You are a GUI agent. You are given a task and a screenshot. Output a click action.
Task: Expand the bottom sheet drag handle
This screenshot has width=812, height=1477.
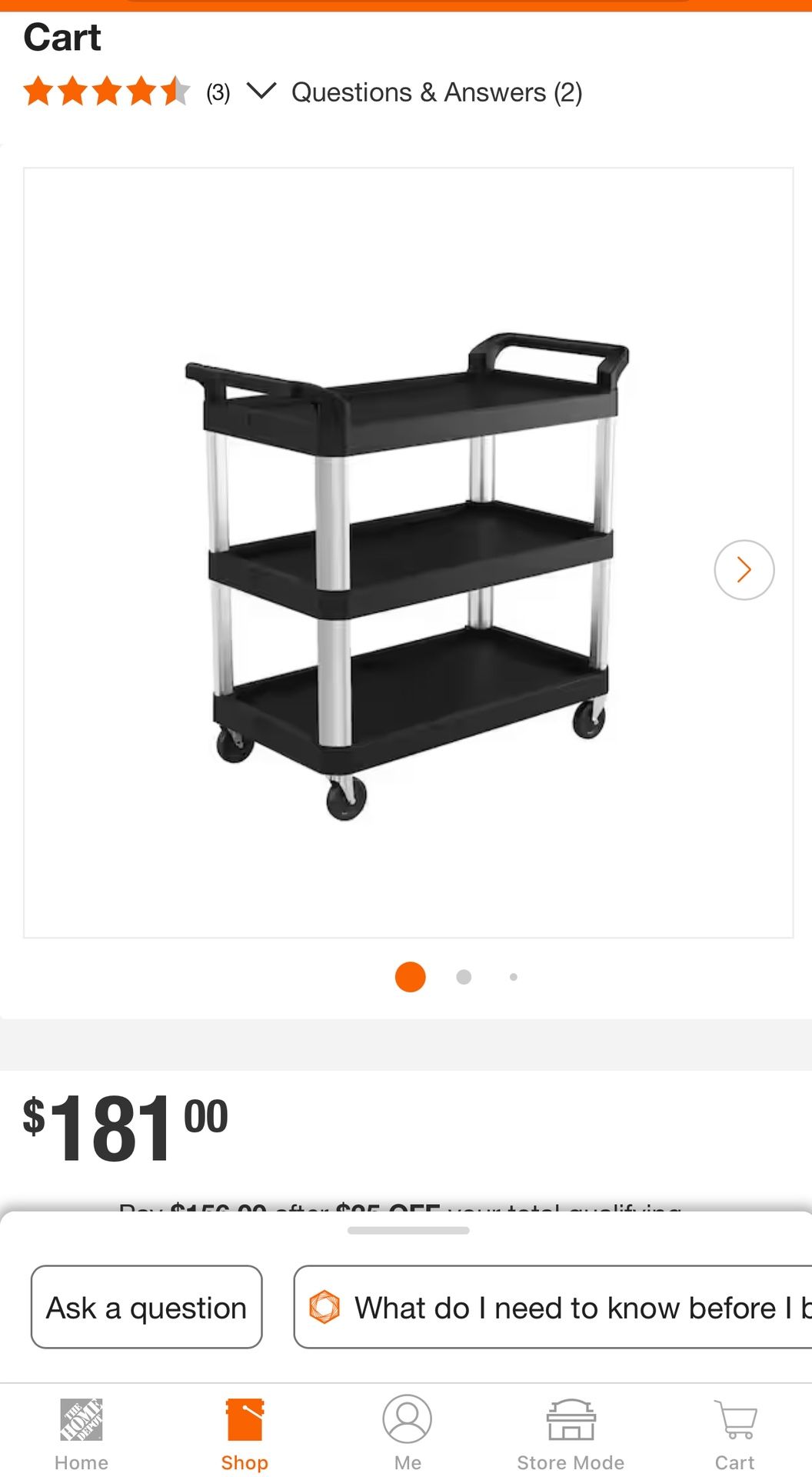[408, 1230]
